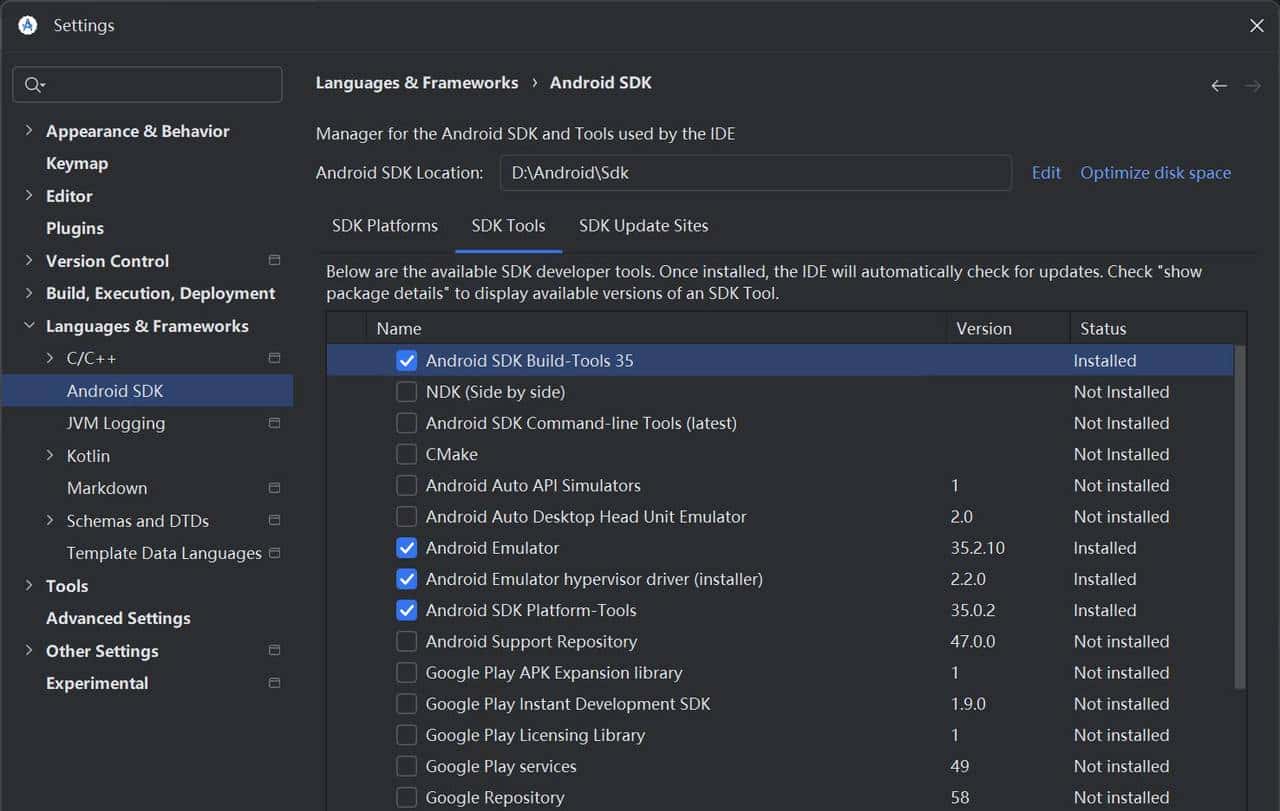Viewport: 1280px width, 811px height.
Task: Check the CMake checkbox
Action: 407,454
